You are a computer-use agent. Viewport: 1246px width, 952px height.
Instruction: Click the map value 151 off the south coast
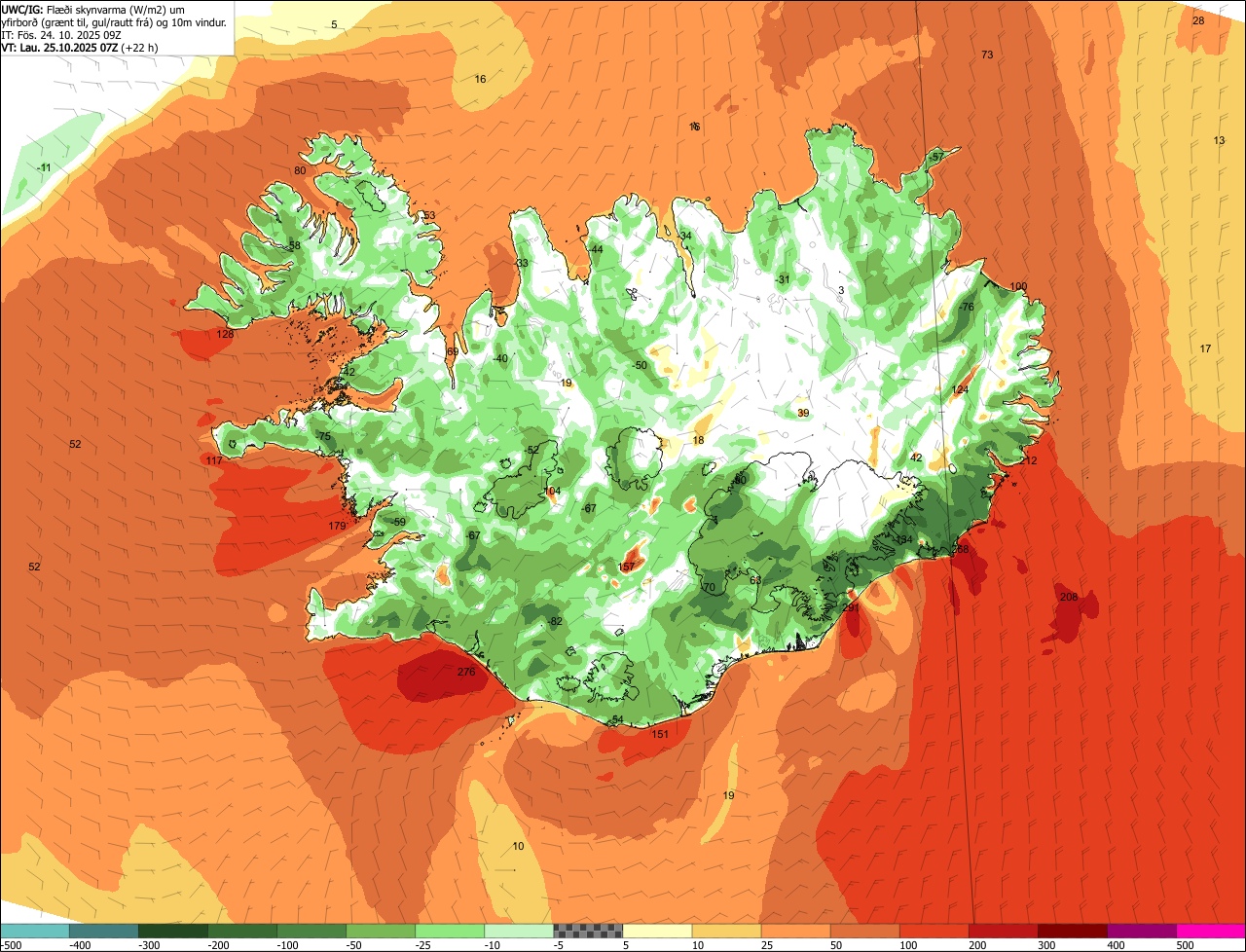[x=660, y=734]
